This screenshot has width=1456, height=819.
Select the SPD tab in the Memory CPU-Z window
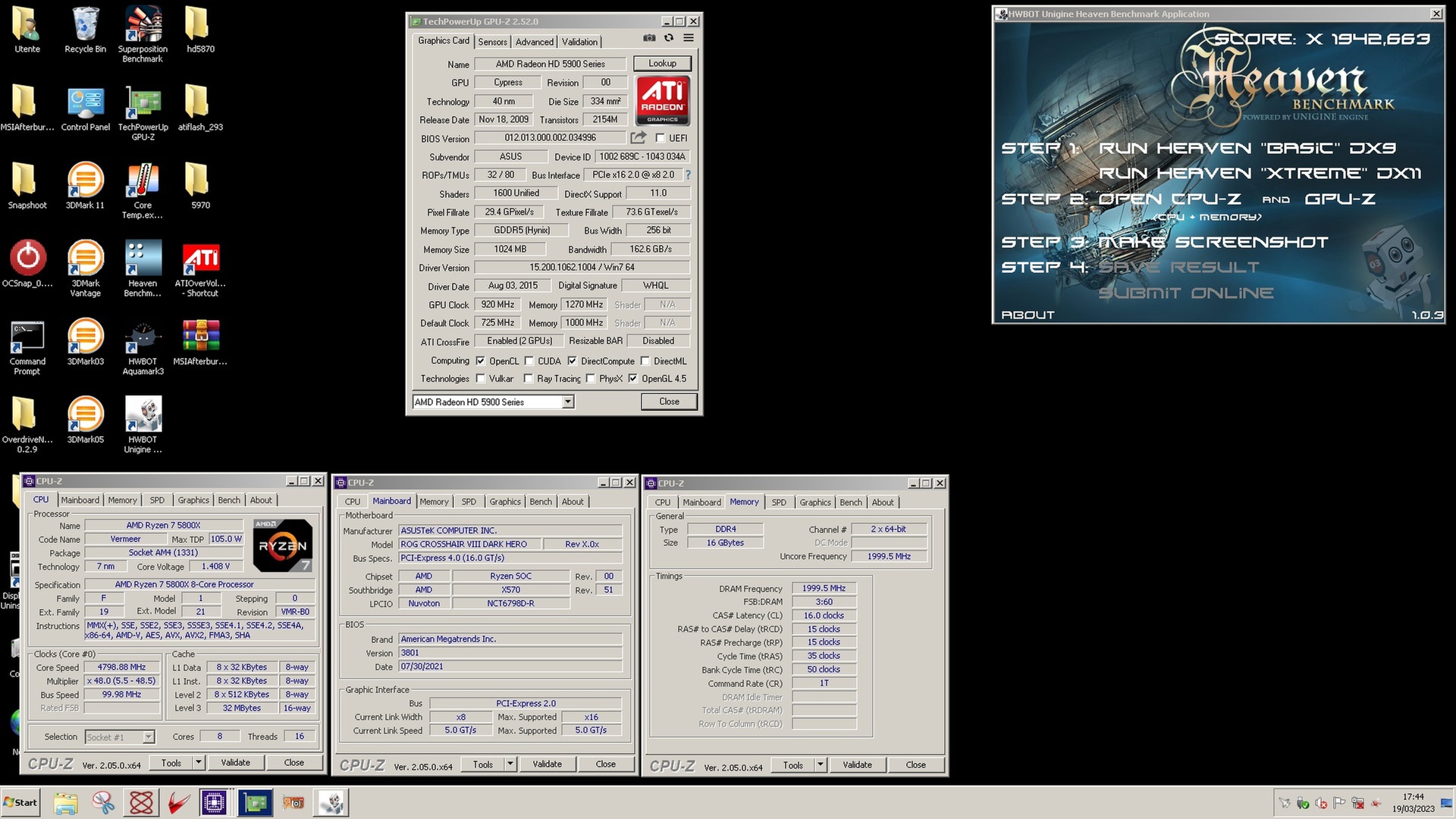pos(779,502)
